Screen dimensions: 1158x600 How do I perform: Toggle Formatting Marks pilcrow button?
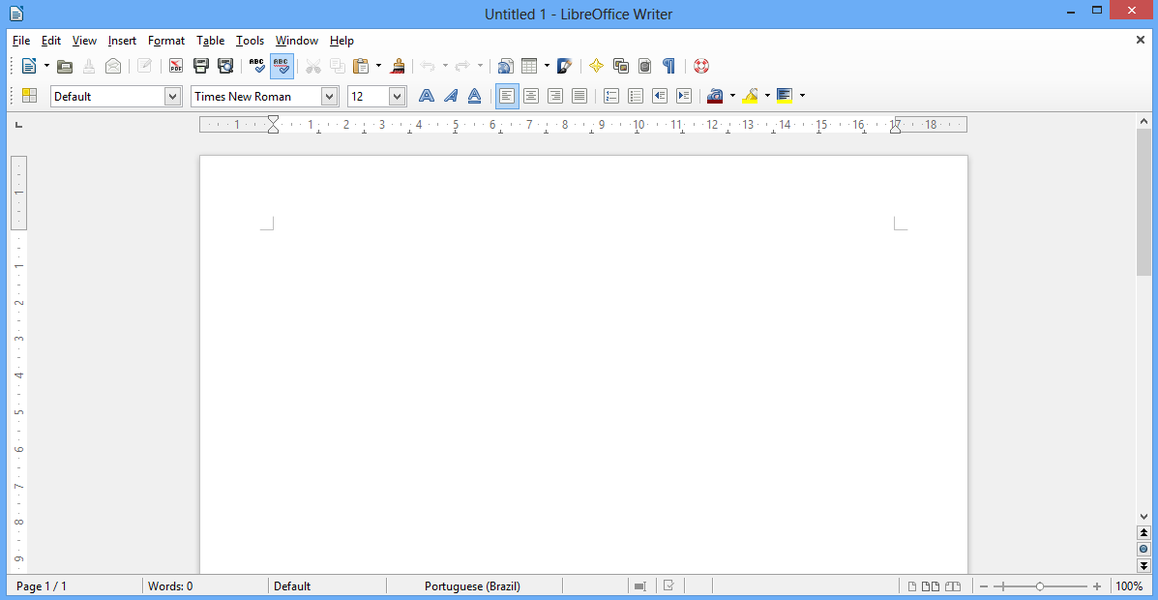[x=669, y=66]
